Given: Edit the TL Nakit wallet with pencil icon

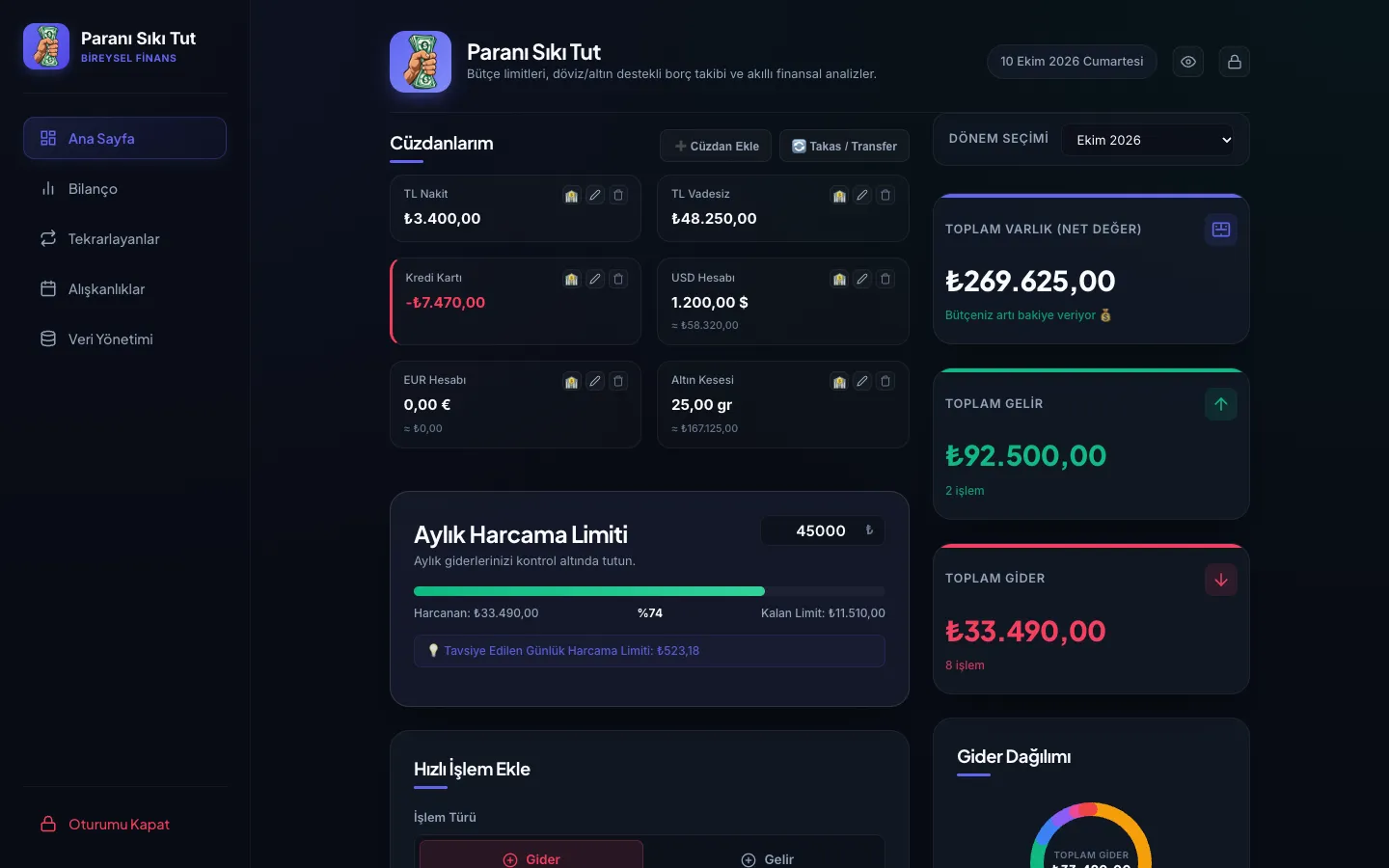Looking at the screenshot, I should tap(595, 196).
